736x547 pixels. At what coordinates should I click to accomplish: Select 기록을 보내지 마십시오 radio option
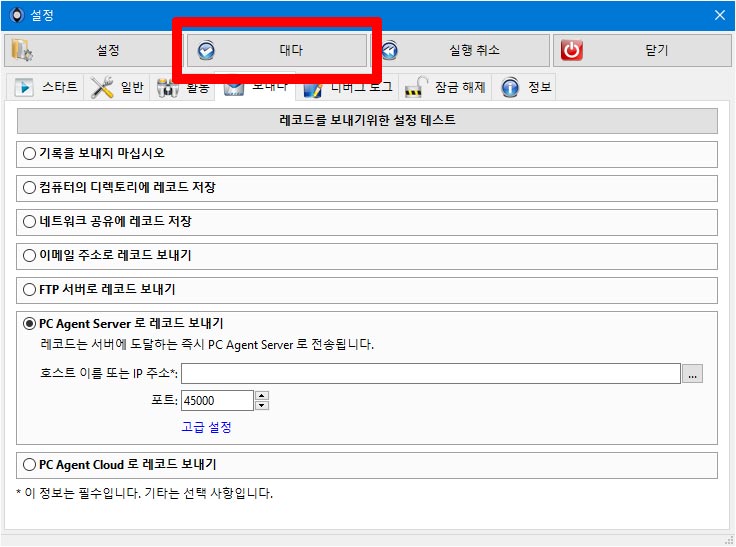(29, 154)
